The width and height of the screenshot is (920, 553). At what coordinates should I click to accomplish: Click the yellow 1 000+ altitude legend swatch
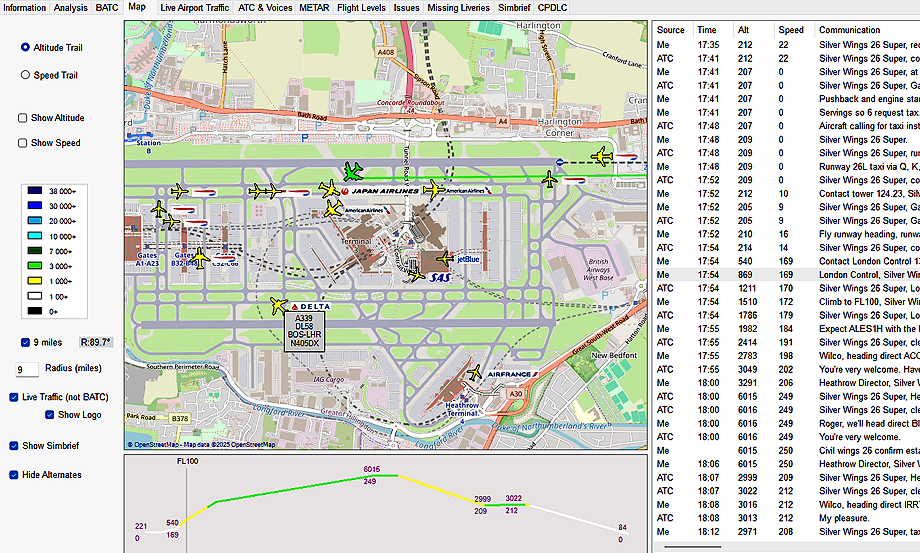click(36, 282)
